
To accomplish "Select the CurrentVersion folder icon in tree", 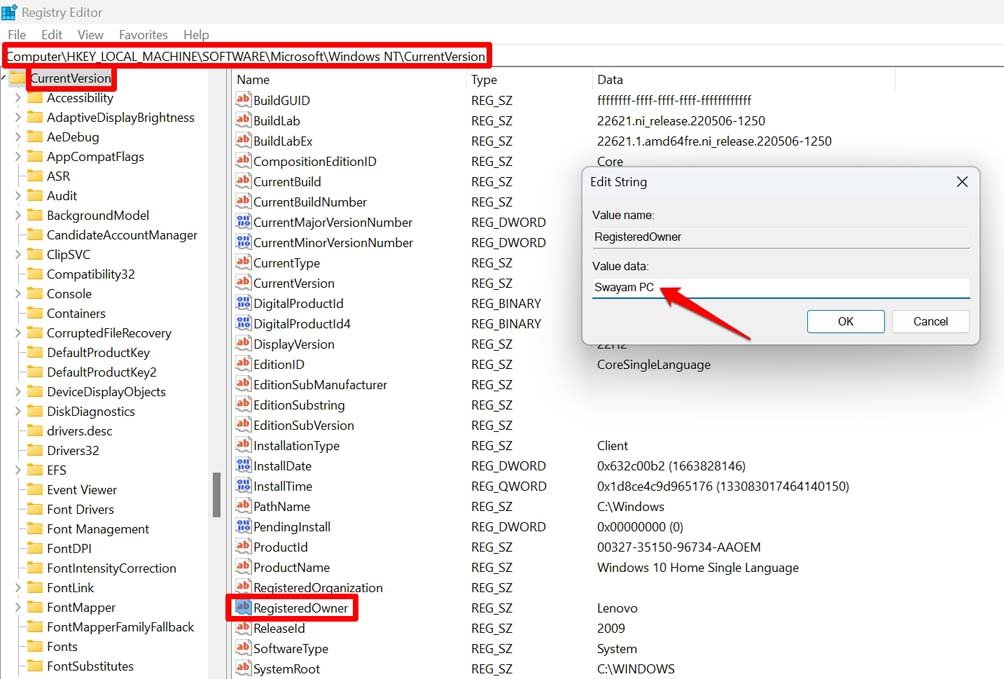I will point(18,78).
